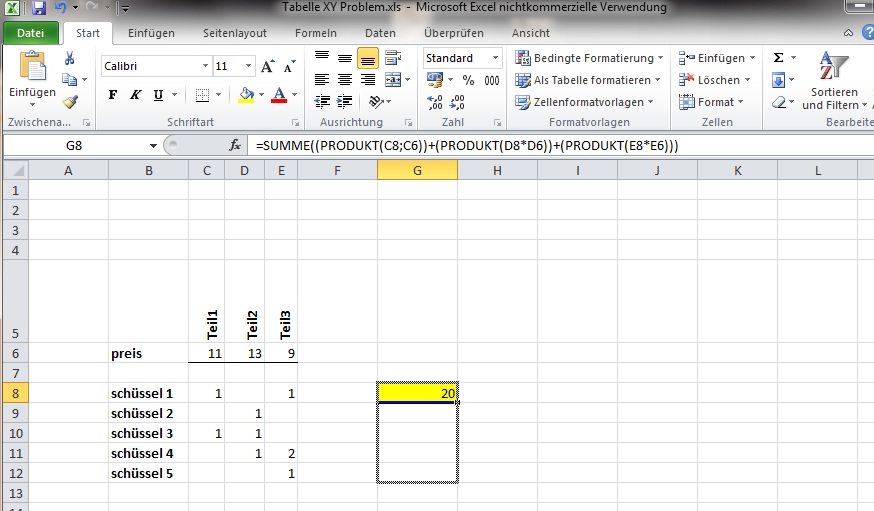Select the Format Painter brush icon
Viewport: 874px width, 511px height.
[x=70, y=101]
